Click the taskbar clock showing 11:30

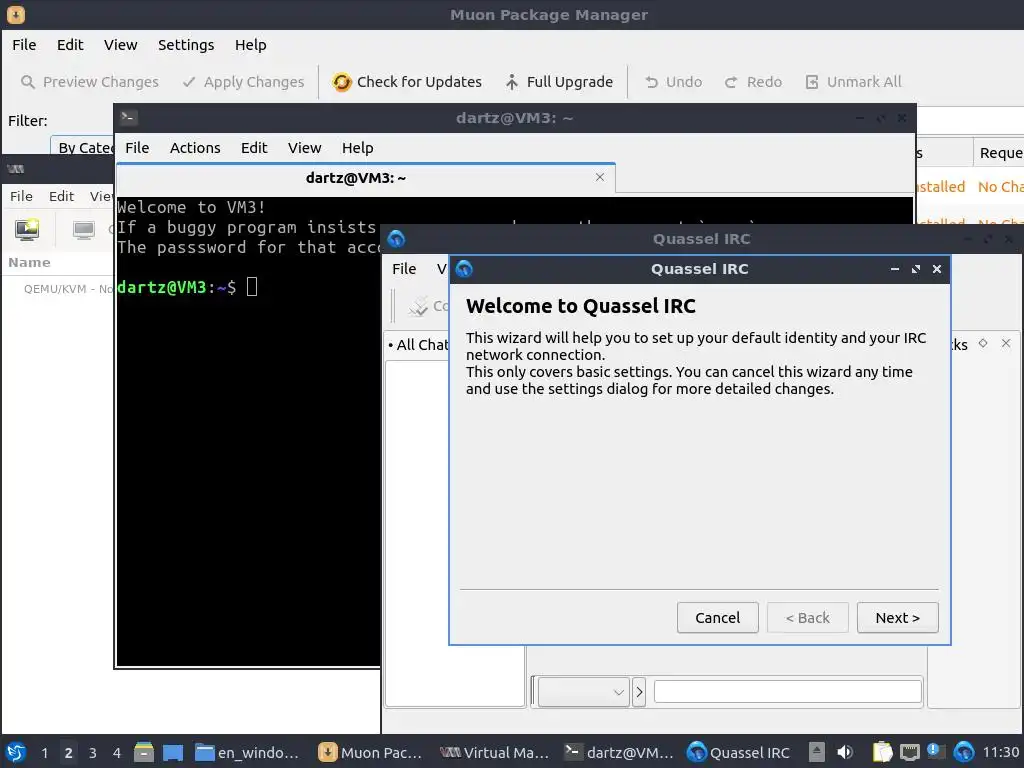click(1000, 752)
